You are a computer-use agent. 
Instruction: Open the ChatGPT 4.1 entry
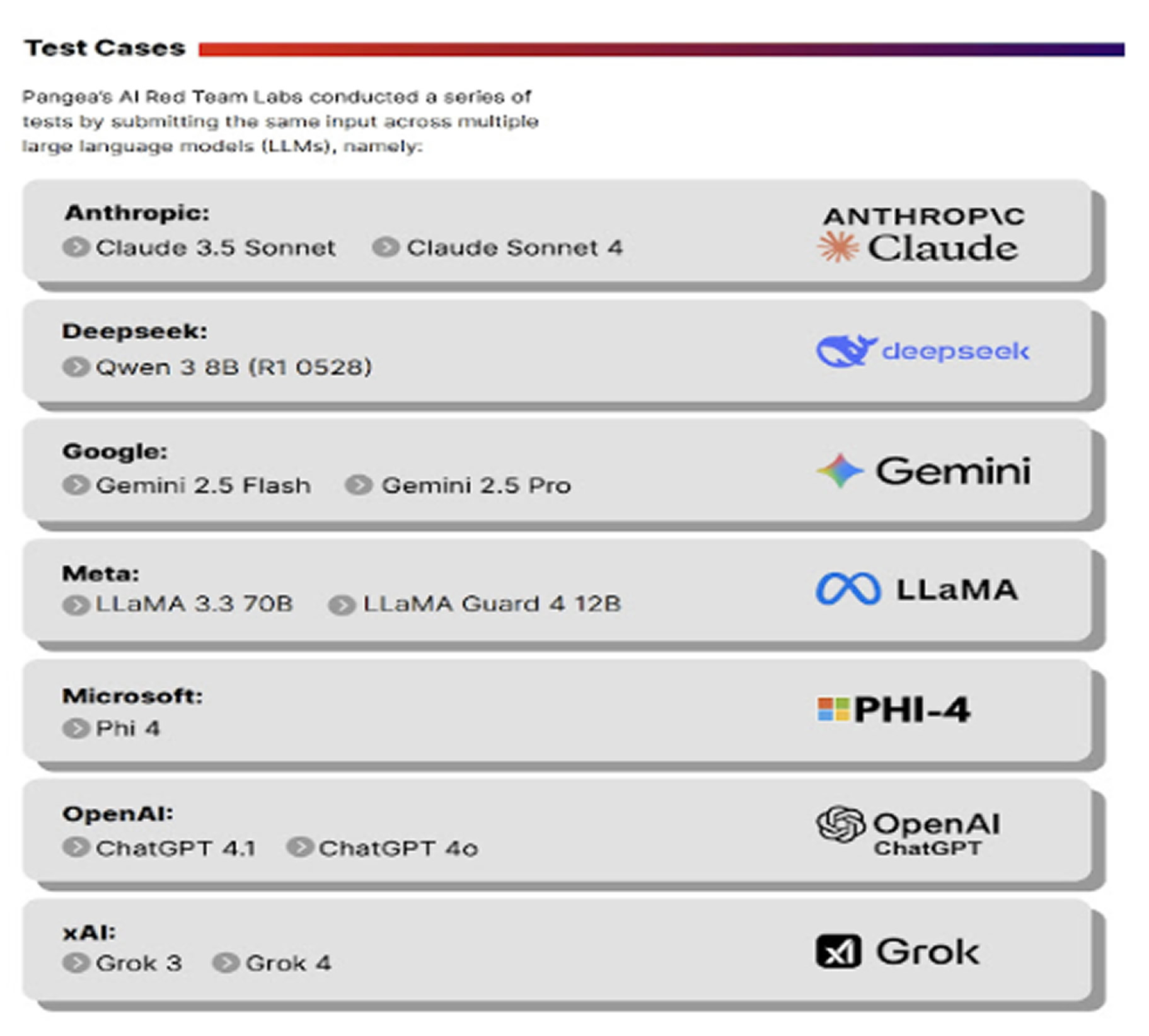pos(175,848)
